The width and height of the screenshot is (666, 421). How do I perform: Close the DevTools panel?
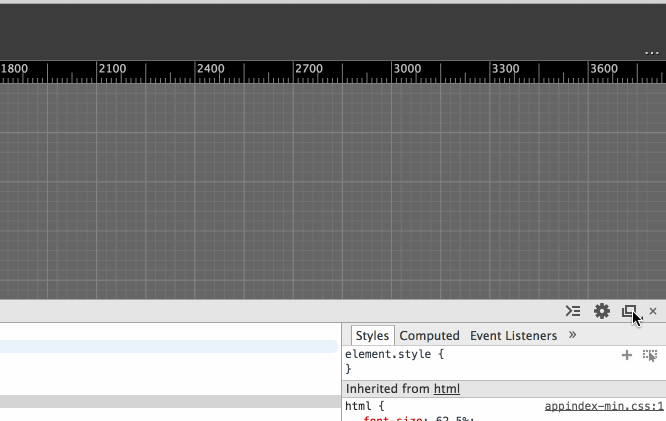(x=653, y=311)
